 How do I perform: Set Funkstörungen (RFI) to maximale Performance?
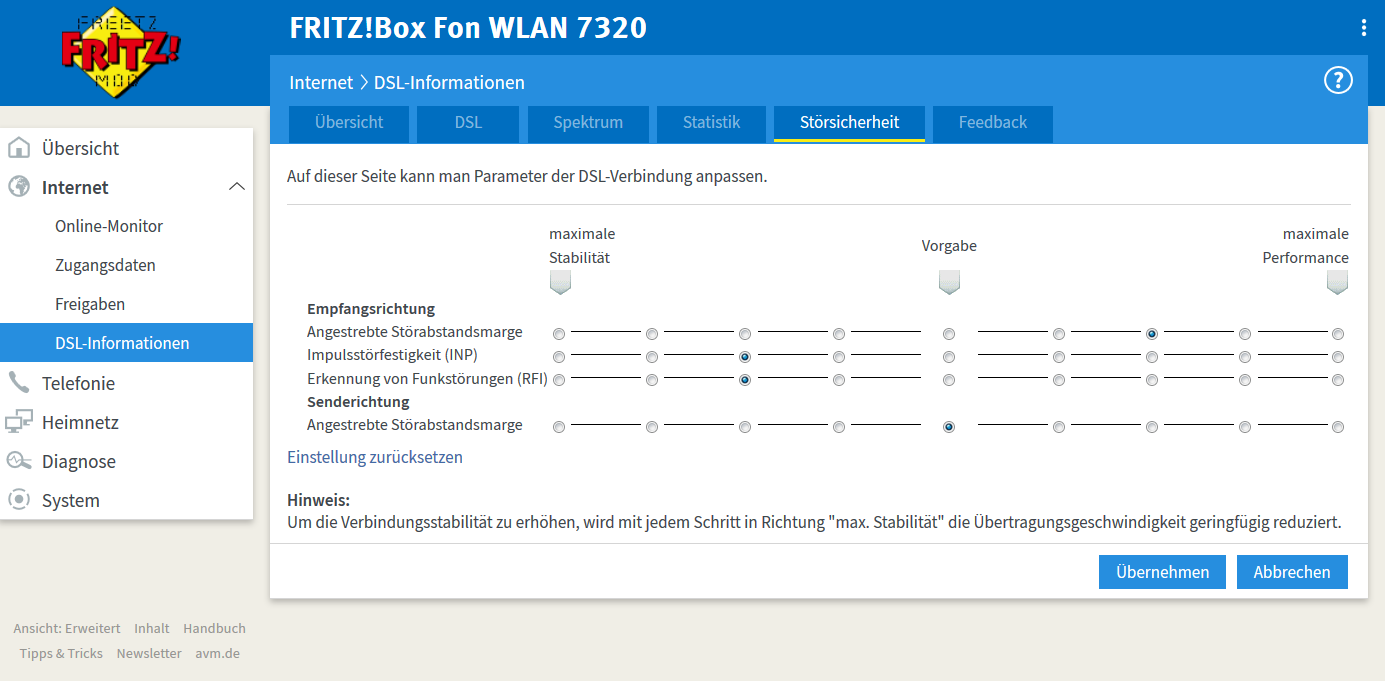[1338, 380]
